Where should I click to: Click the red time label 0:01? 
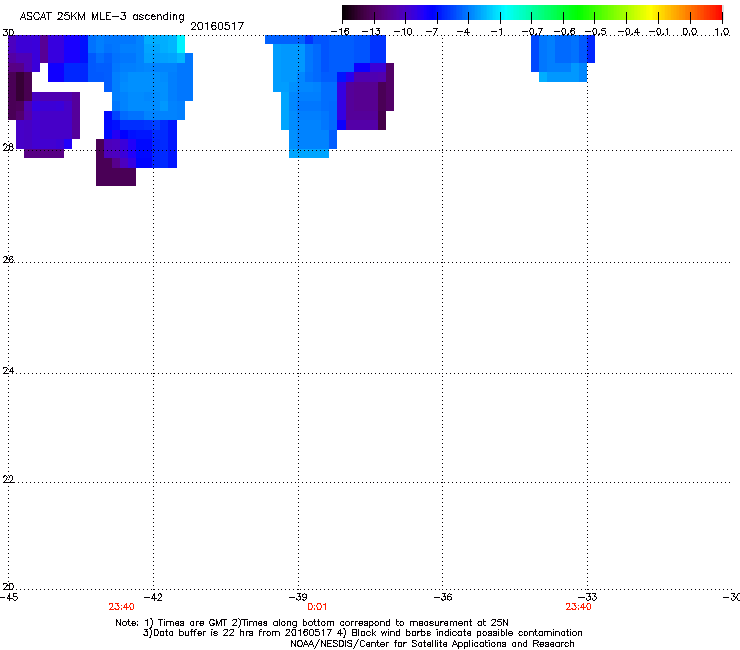point(317,607)
